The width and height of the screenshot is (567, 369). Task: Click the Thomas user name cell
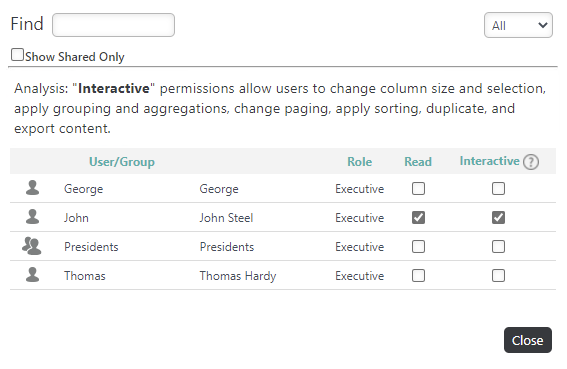click(x=85, y=276)
